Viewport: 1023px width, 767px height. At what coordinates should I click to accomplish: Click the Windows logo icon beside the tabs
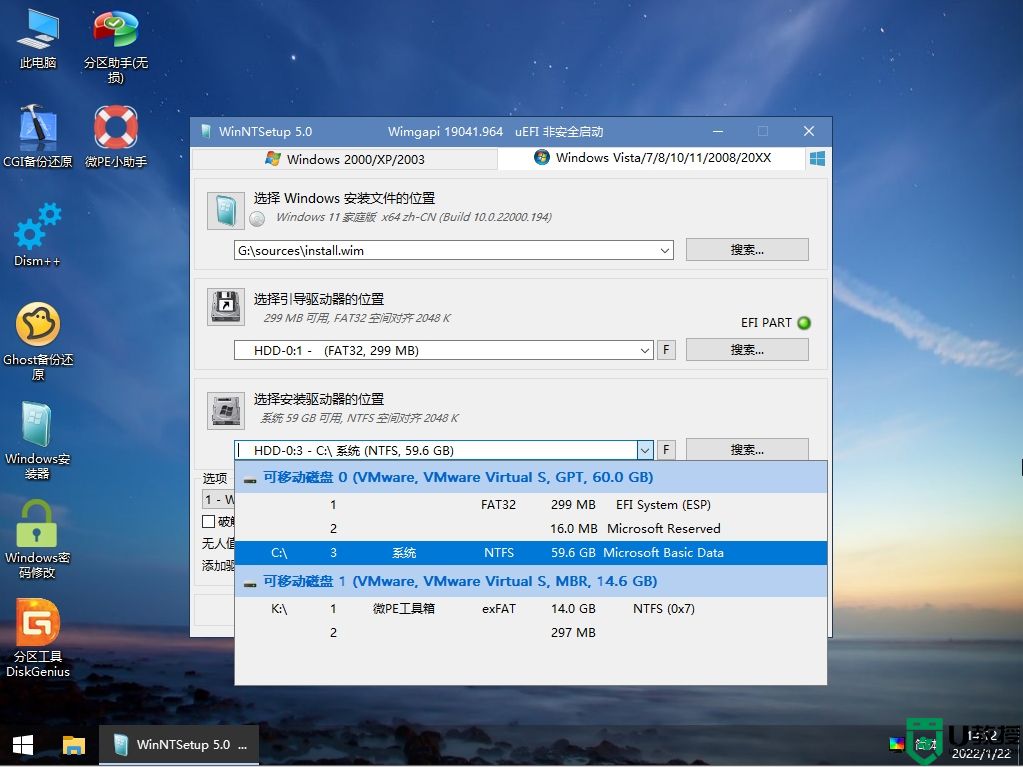(817, 157)
